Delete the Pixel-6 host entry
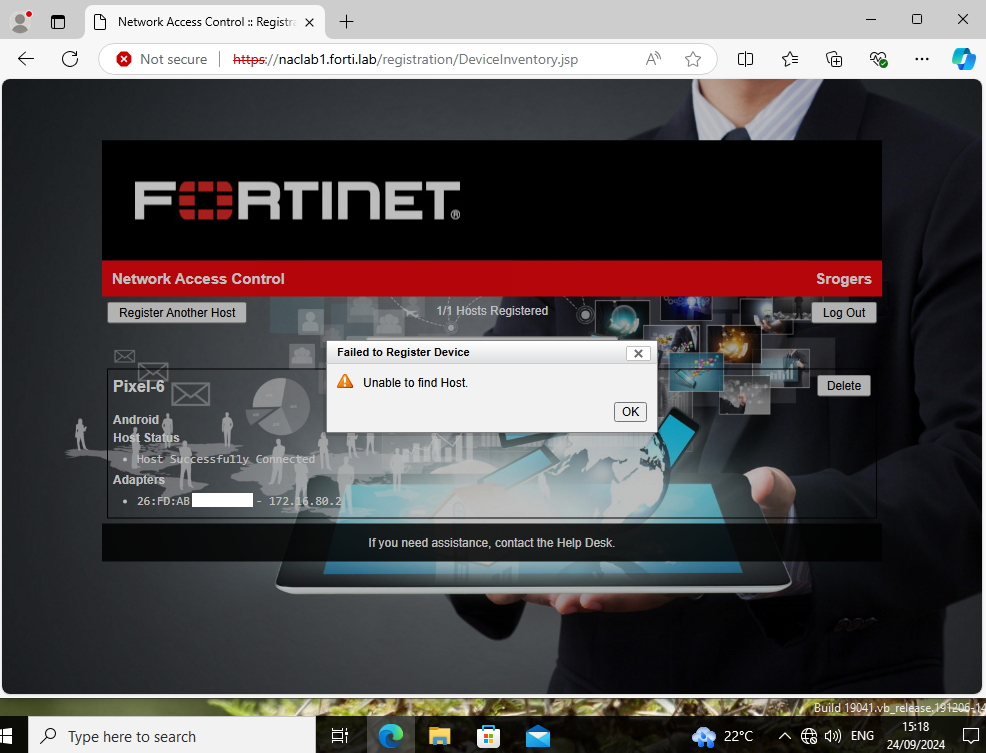 tap(844, 386)
